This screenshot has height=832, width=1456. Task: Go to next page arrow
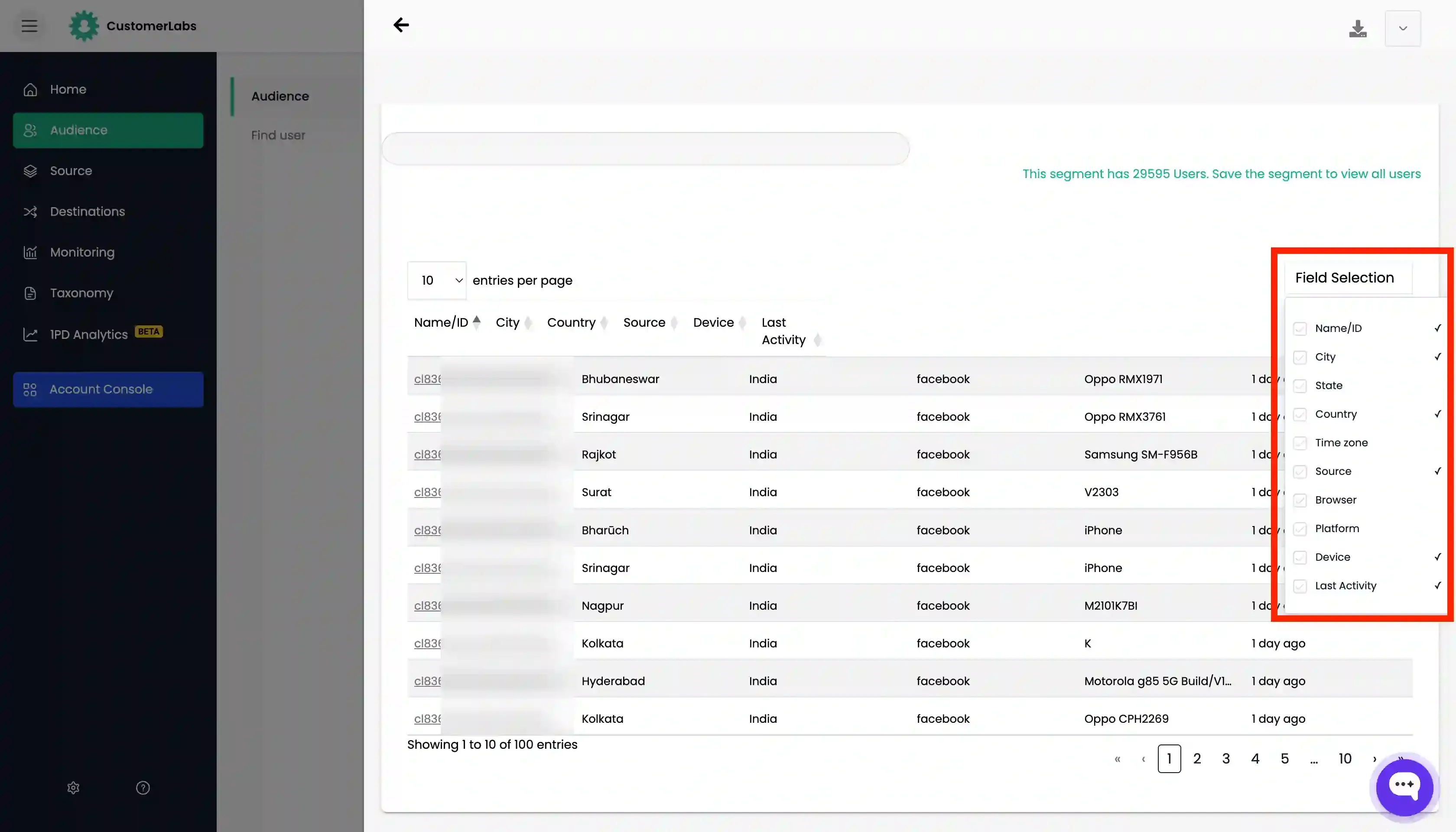(1374, 759)
